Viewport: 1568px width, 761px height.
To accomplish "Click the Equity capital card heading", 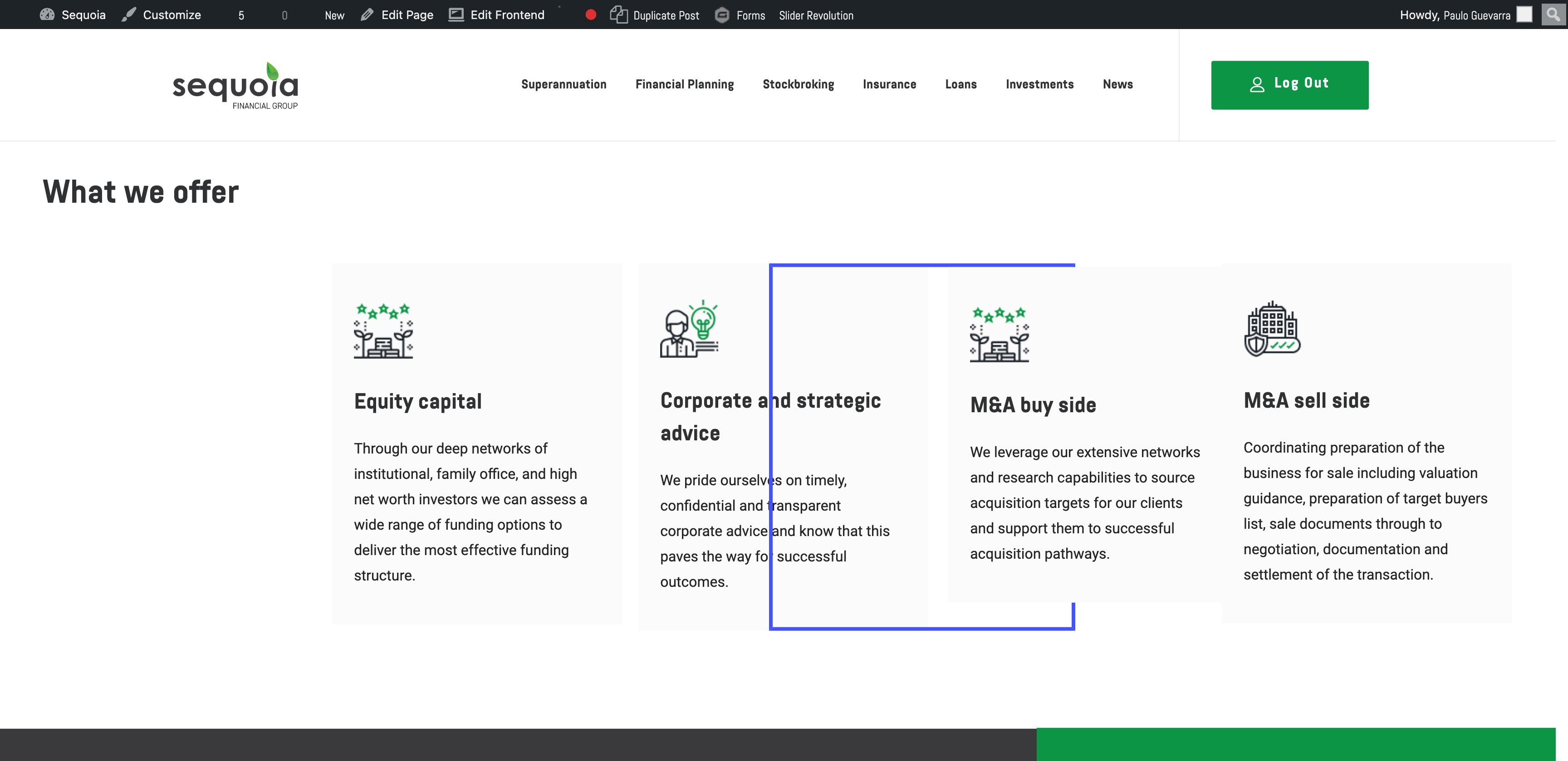I will pos(417,401).
